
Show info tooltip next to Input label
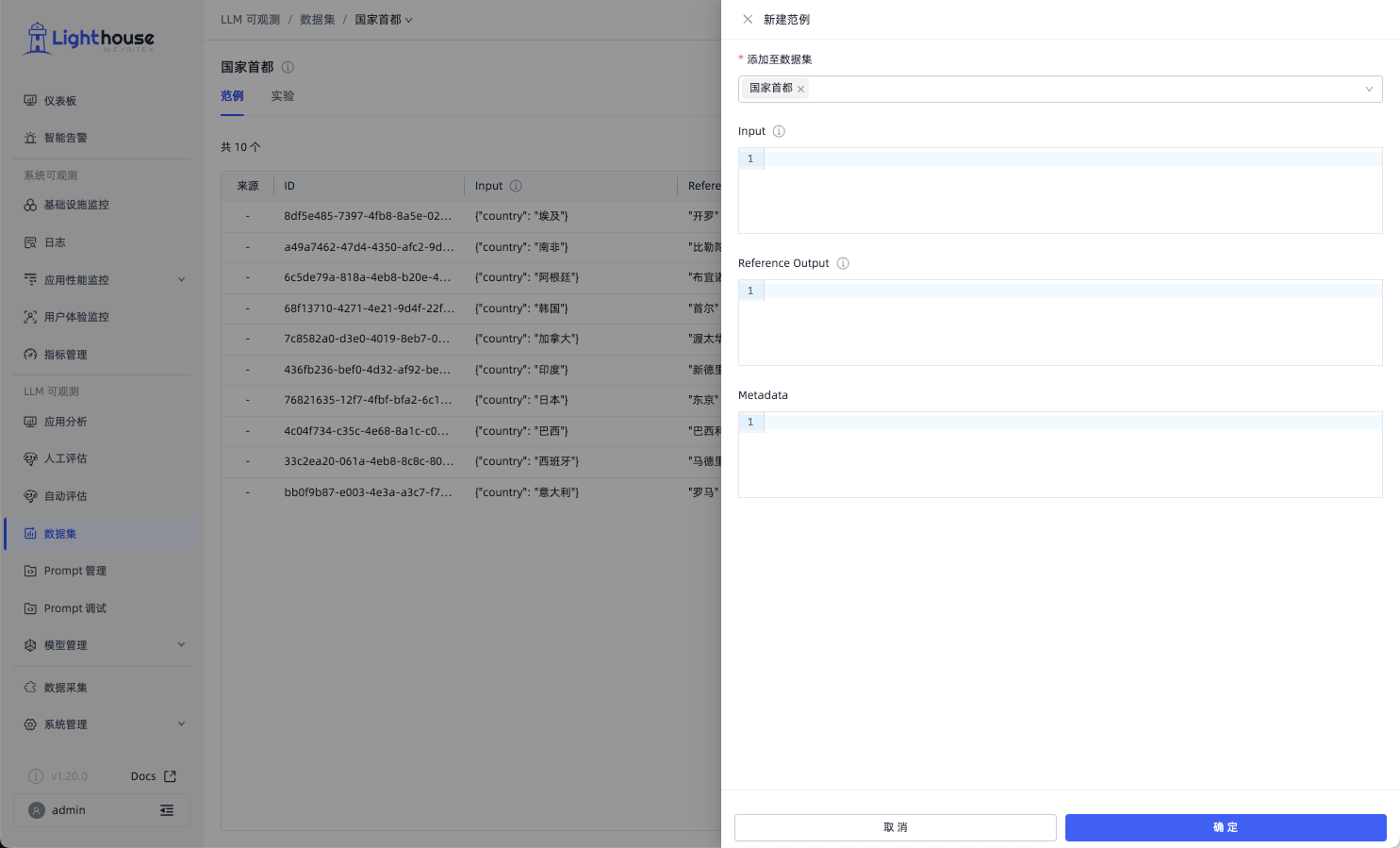(x=779, y=131)
